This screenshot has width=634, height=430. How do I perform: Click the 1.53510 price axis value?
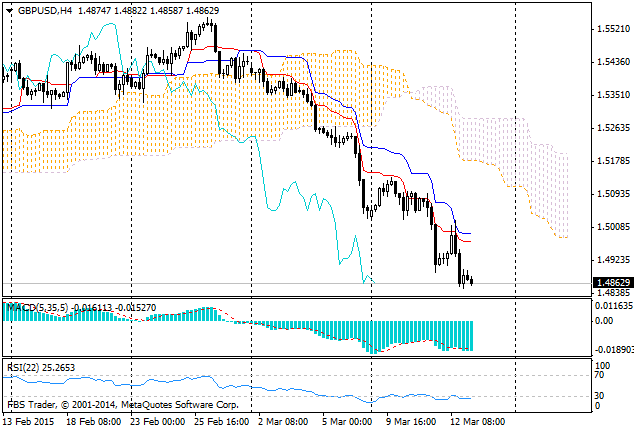pyautogui.click(x=613, y=95)
